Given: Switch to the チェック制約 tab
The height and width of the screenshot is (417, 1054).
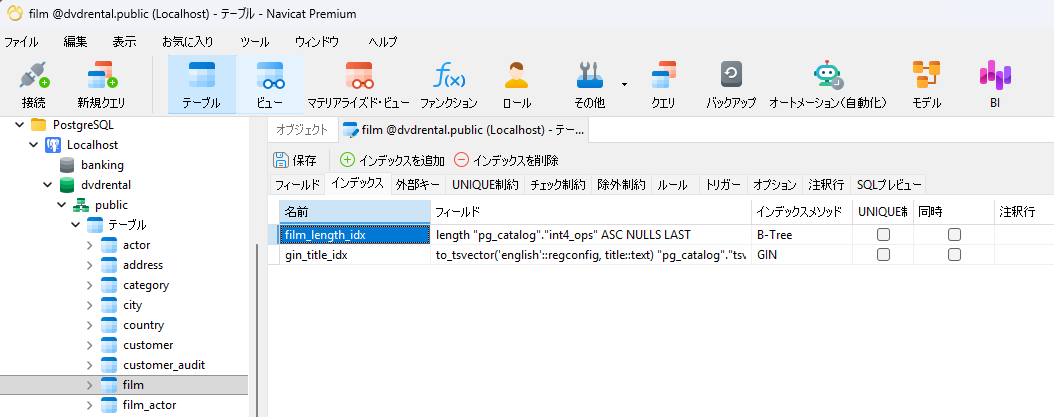Looking at the screenshot, I should (558, 184).
